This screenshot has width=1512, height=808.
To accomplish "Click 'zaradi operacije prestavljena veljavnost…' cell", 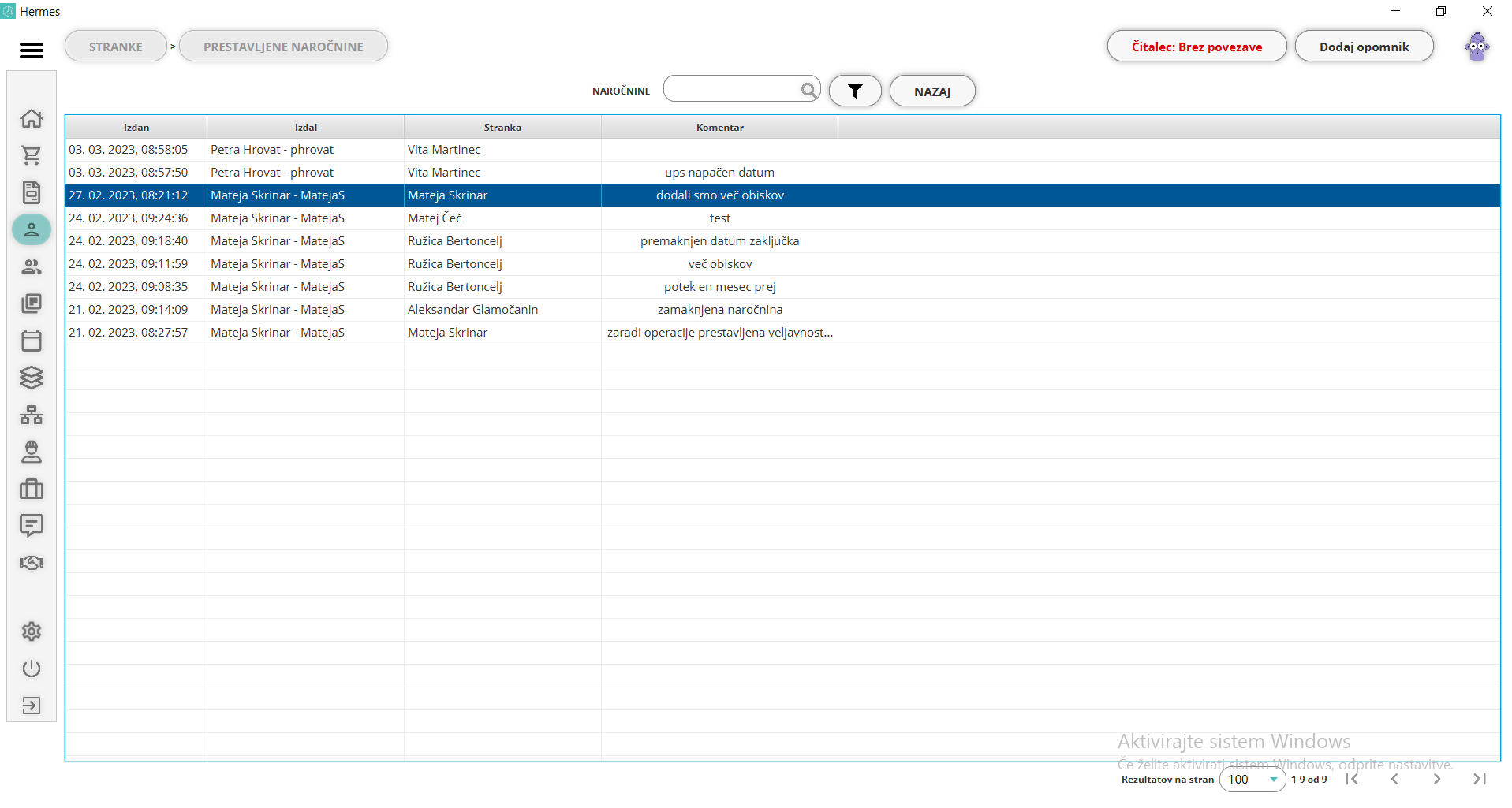I will (x=719, y=333).
